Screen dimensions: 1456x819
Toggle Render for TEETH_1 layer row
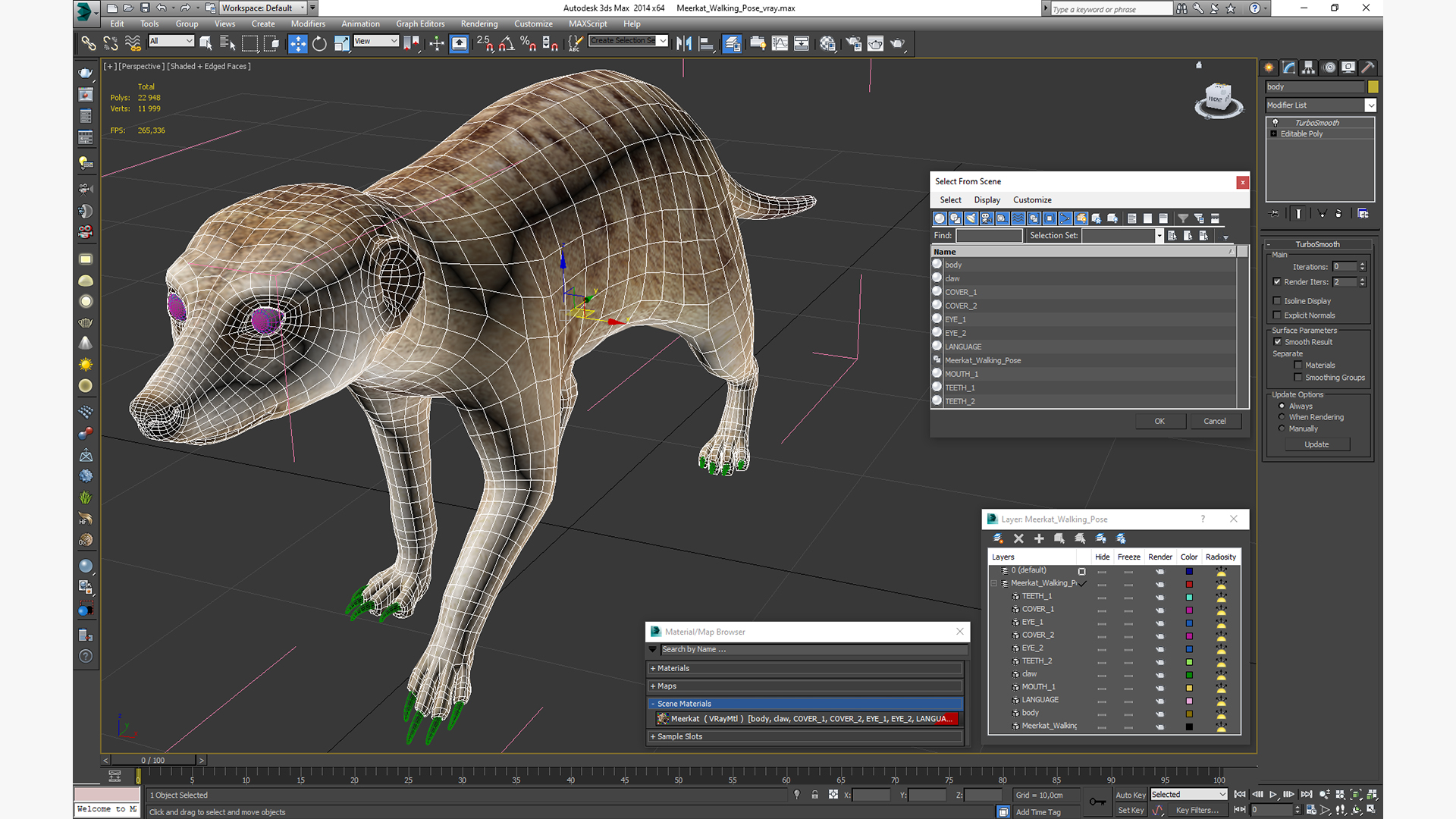(1159, 597)
